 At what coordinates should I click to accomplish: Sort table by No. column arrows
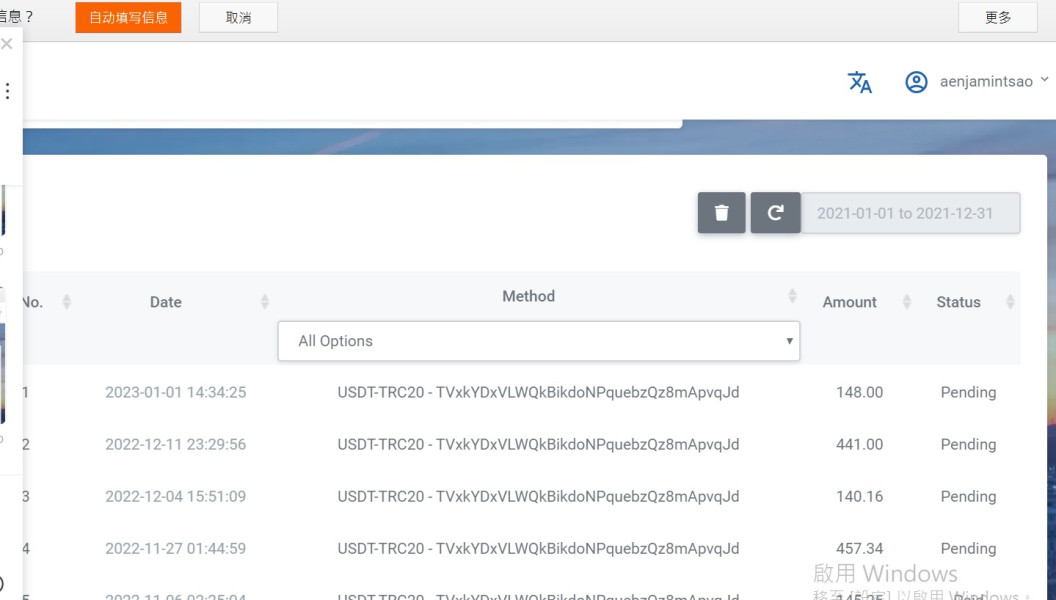[66, 302]
